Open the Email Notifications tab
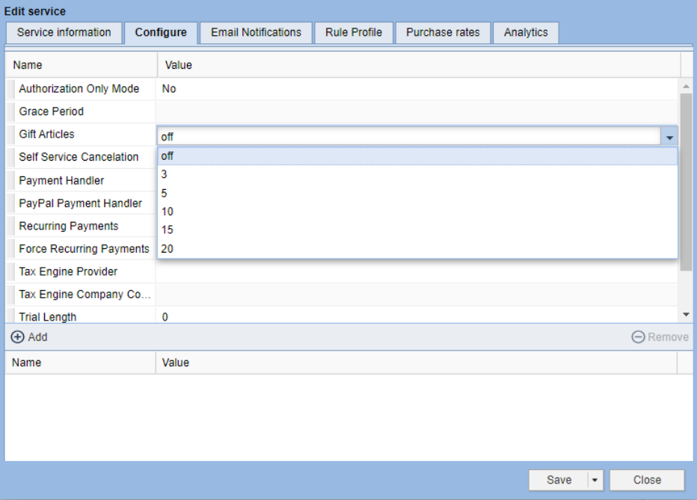 pyautogui.click(x=256, y=33)
